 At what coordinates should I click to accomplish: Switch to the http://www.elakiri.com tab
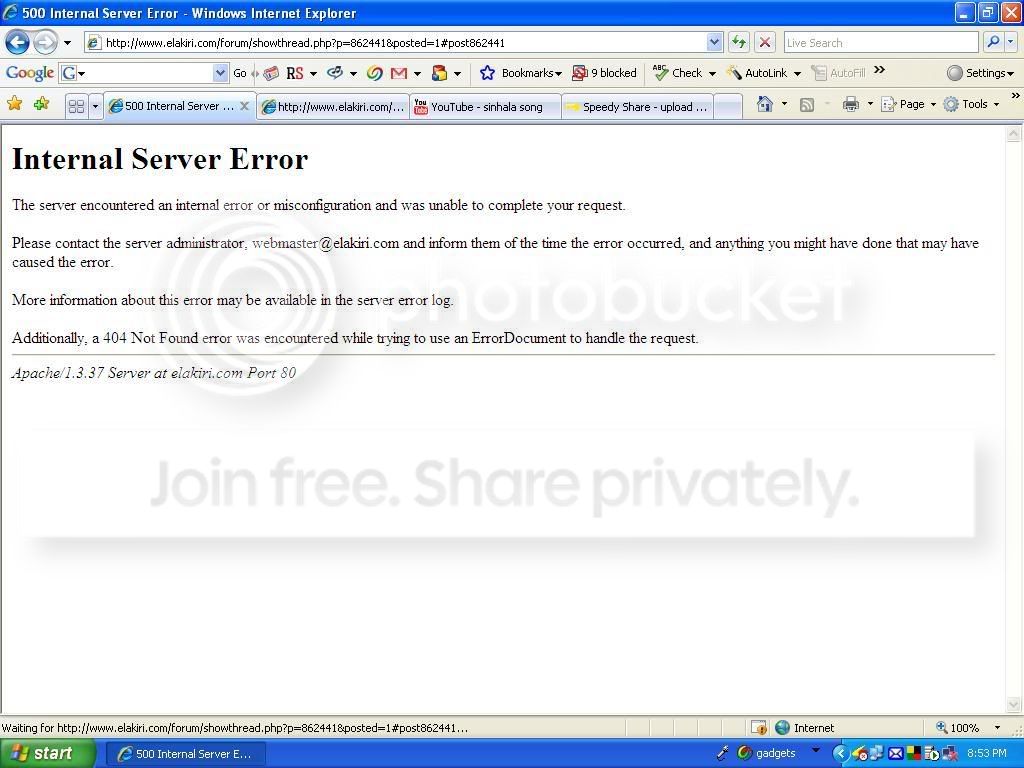click(x=333, y=106)
